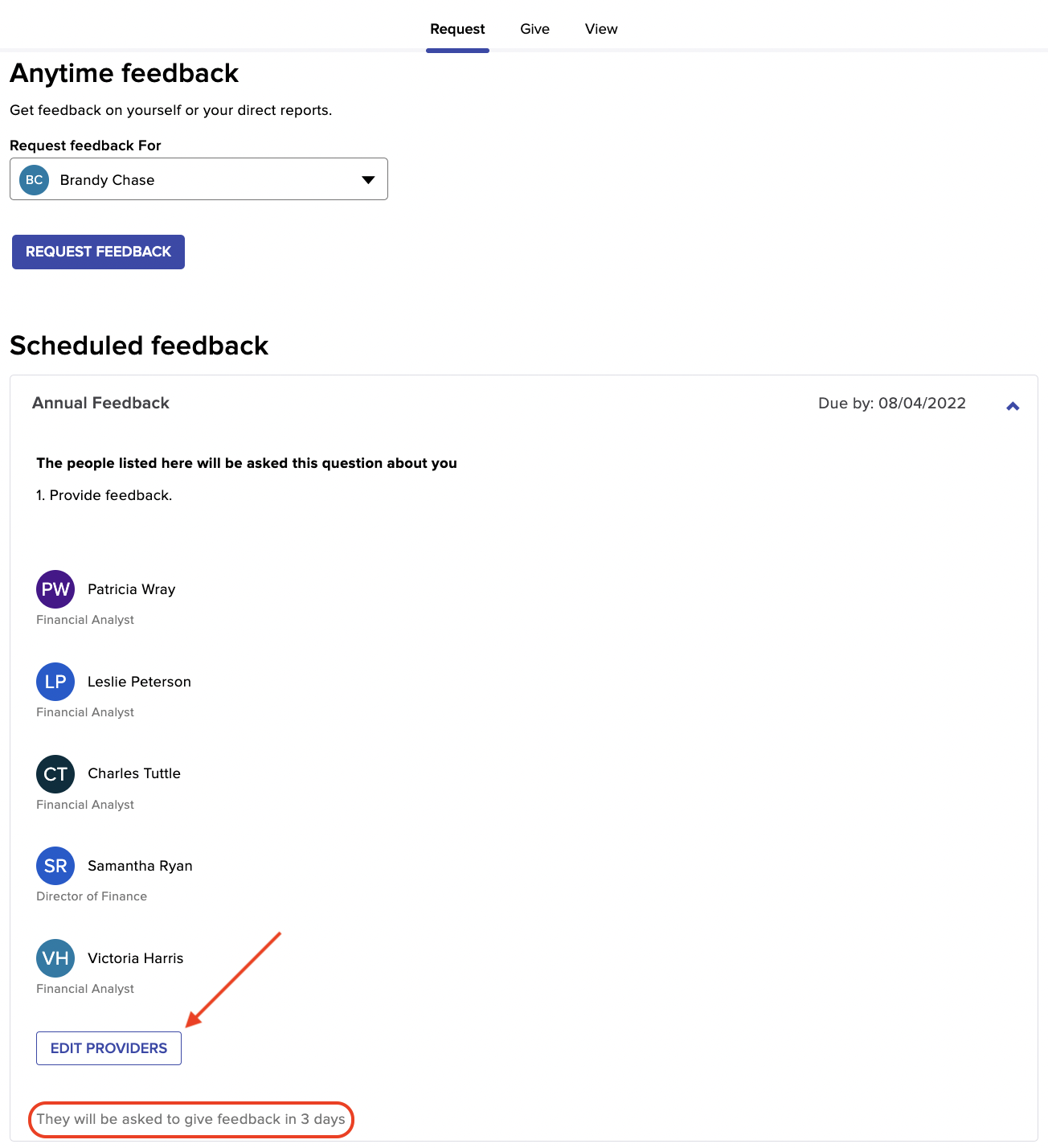Click 'The people listed here' bold sentence
This screenshot has height=1148, width=1048.
point(247,463)
